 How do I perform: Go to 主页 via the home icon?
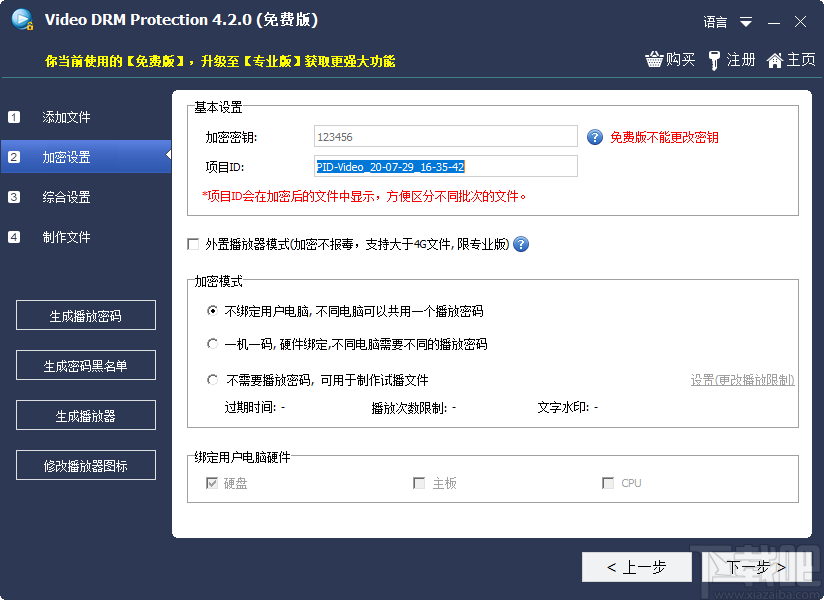[x=775, y=59]
